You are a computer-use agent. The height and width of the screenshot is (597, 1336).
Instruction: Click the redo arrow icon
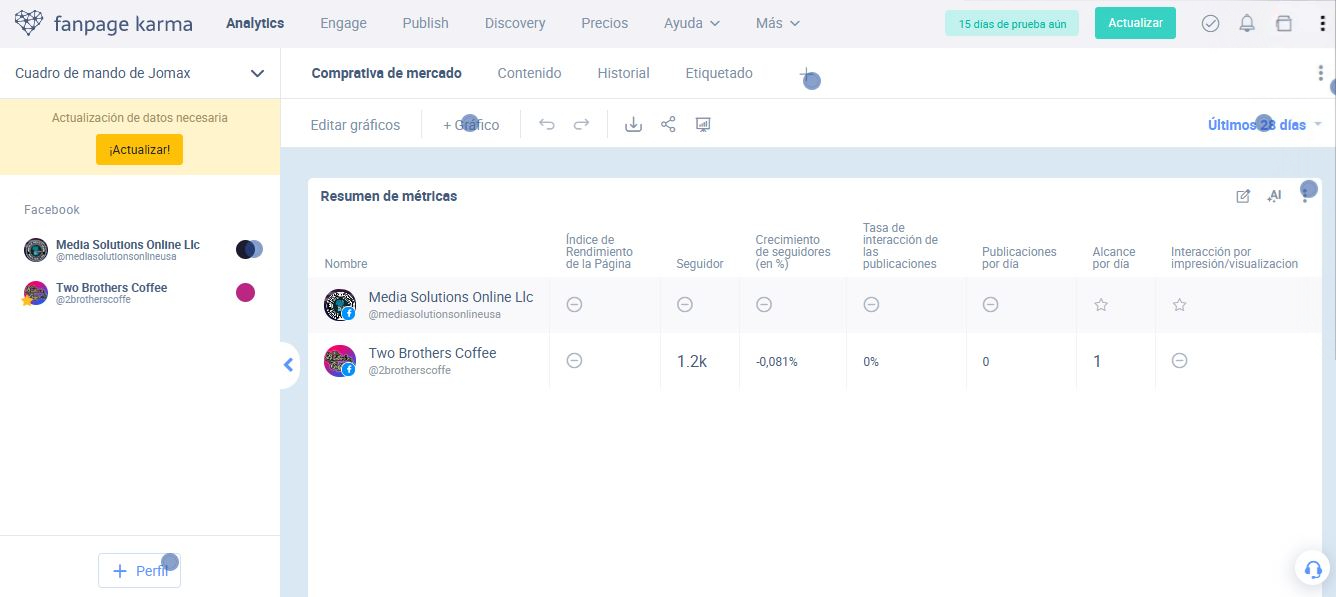581,125
